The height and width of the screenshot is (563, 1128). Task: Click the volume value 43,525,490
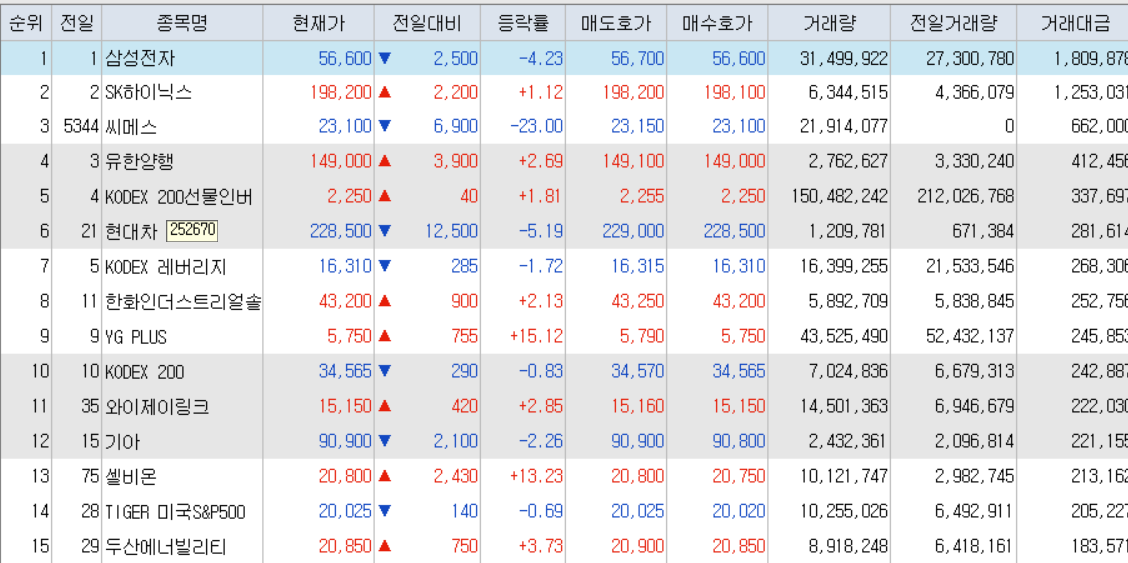(844, 337)
